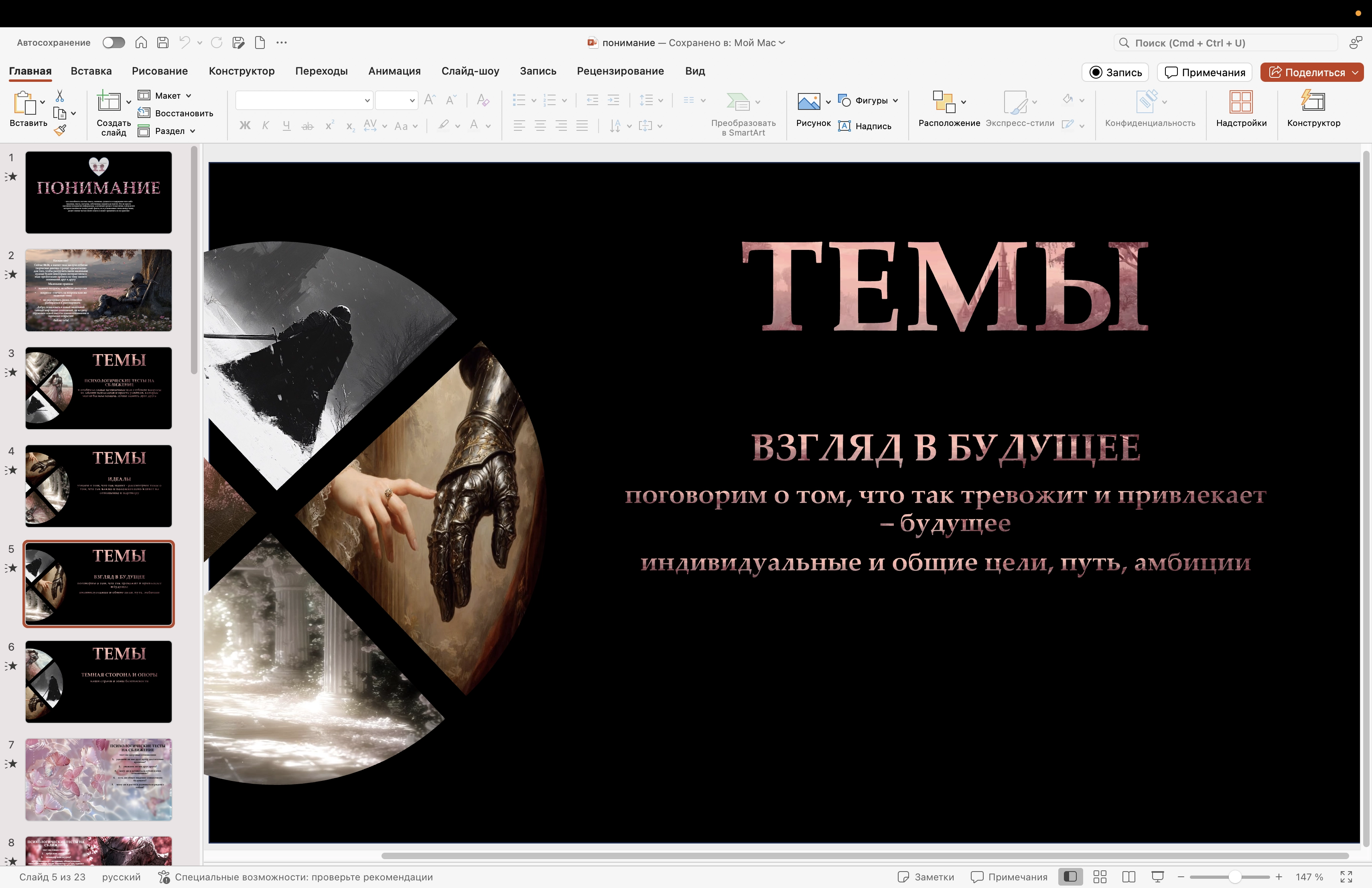Save the presentation with the floppy icon

click(163, 42)
